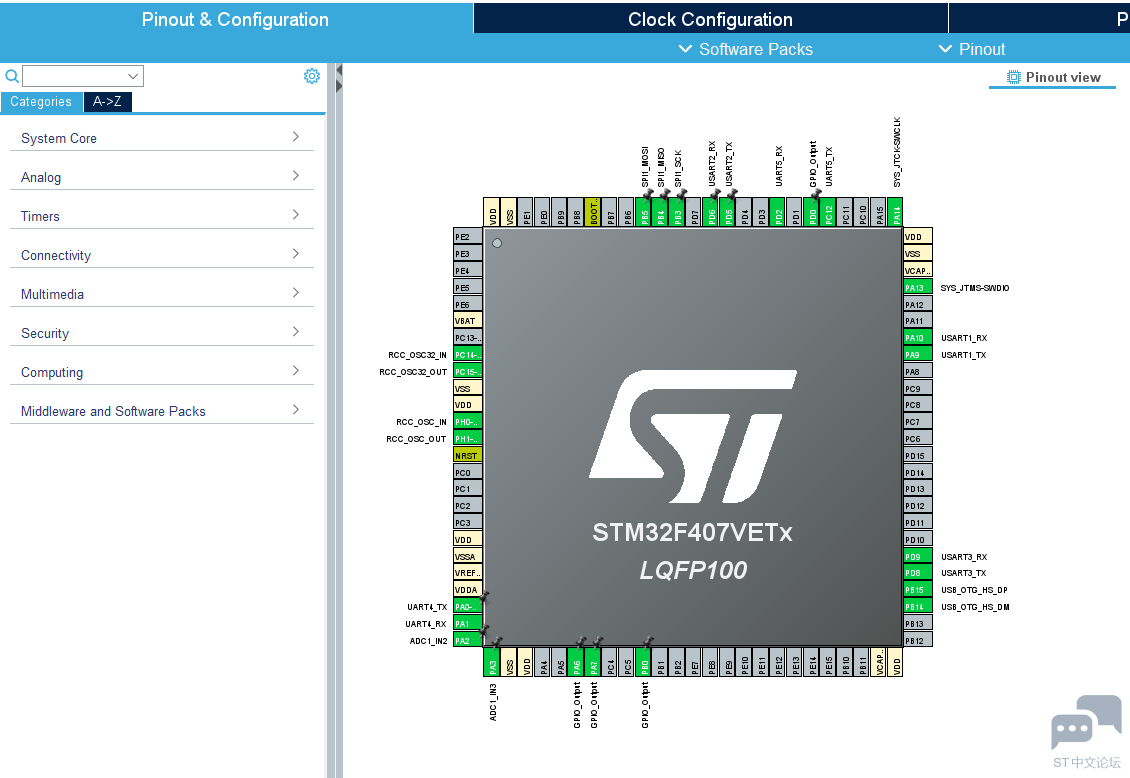1130x778 pixels.
Task: Select the PC13 pin on the left side
Action: coord(468,338)
